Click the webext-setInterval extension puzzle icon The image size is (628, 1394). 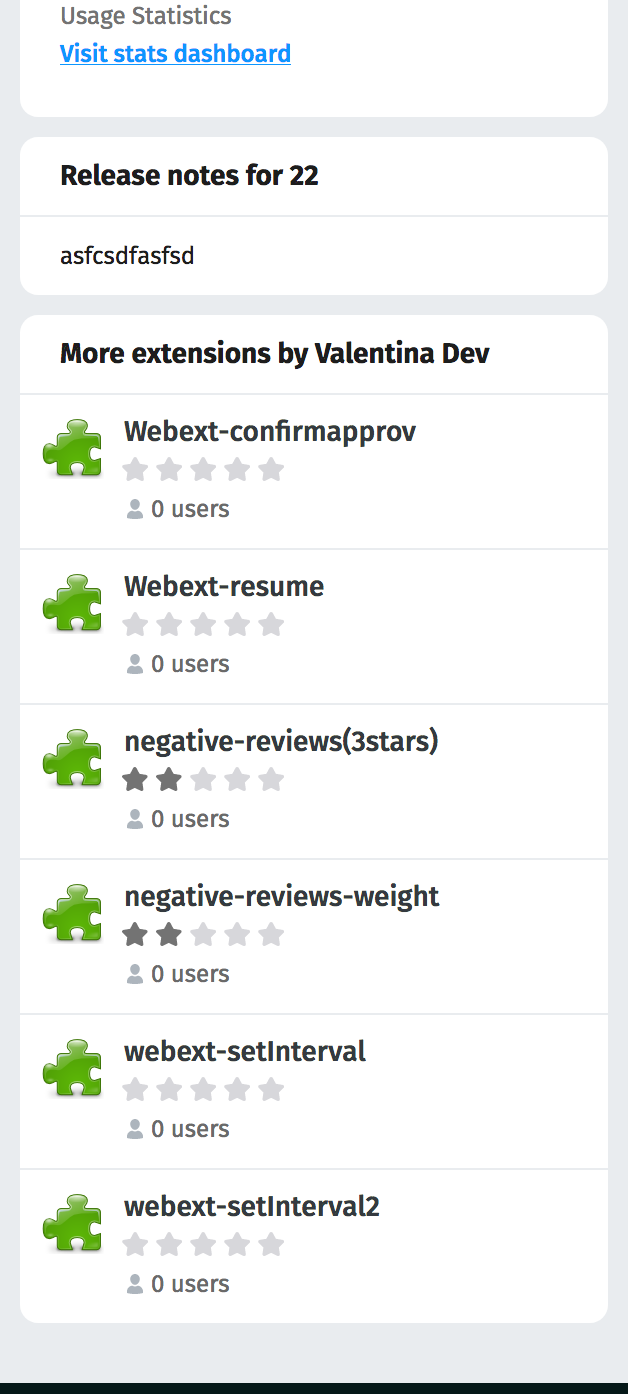coord(72,1068)
